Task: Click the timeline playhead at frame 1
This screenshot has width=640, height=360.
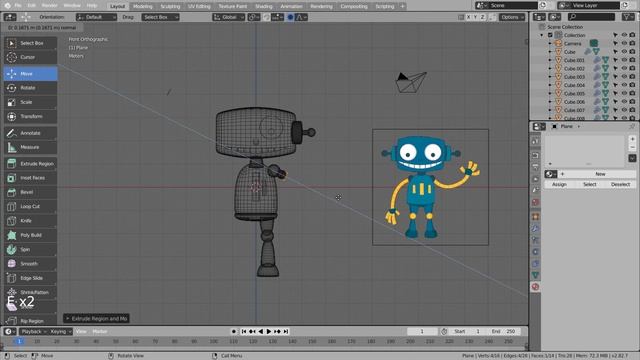Action: pos(19,341)
